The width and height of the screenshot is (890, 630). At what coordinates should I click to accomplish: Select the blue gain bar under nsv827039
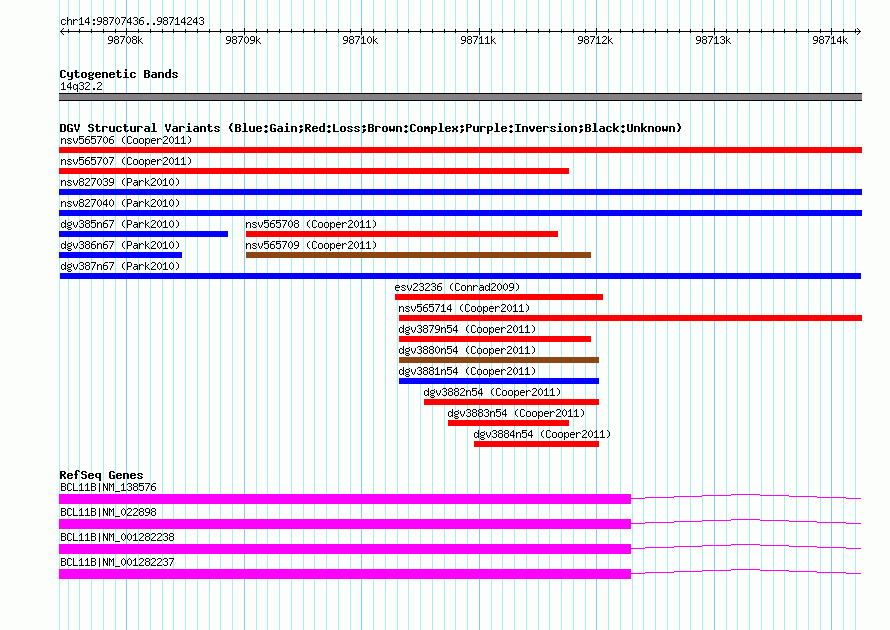point(460,192)
